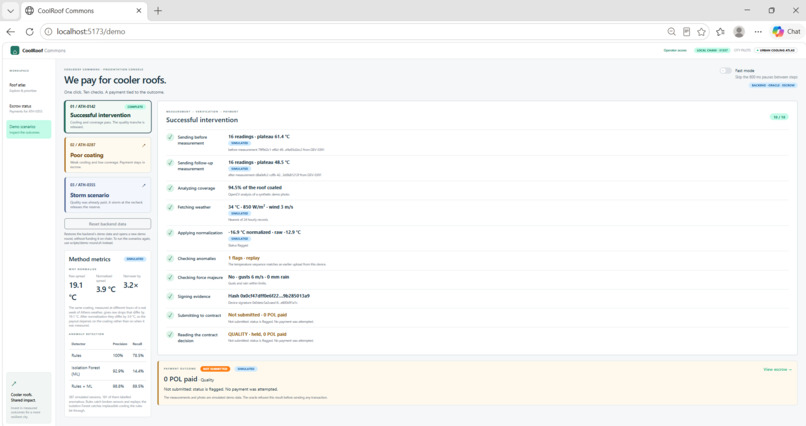Screen dimensions: 806x426
Task: Click the arrow icon on Storm scenario card
Action: [144, 185]
